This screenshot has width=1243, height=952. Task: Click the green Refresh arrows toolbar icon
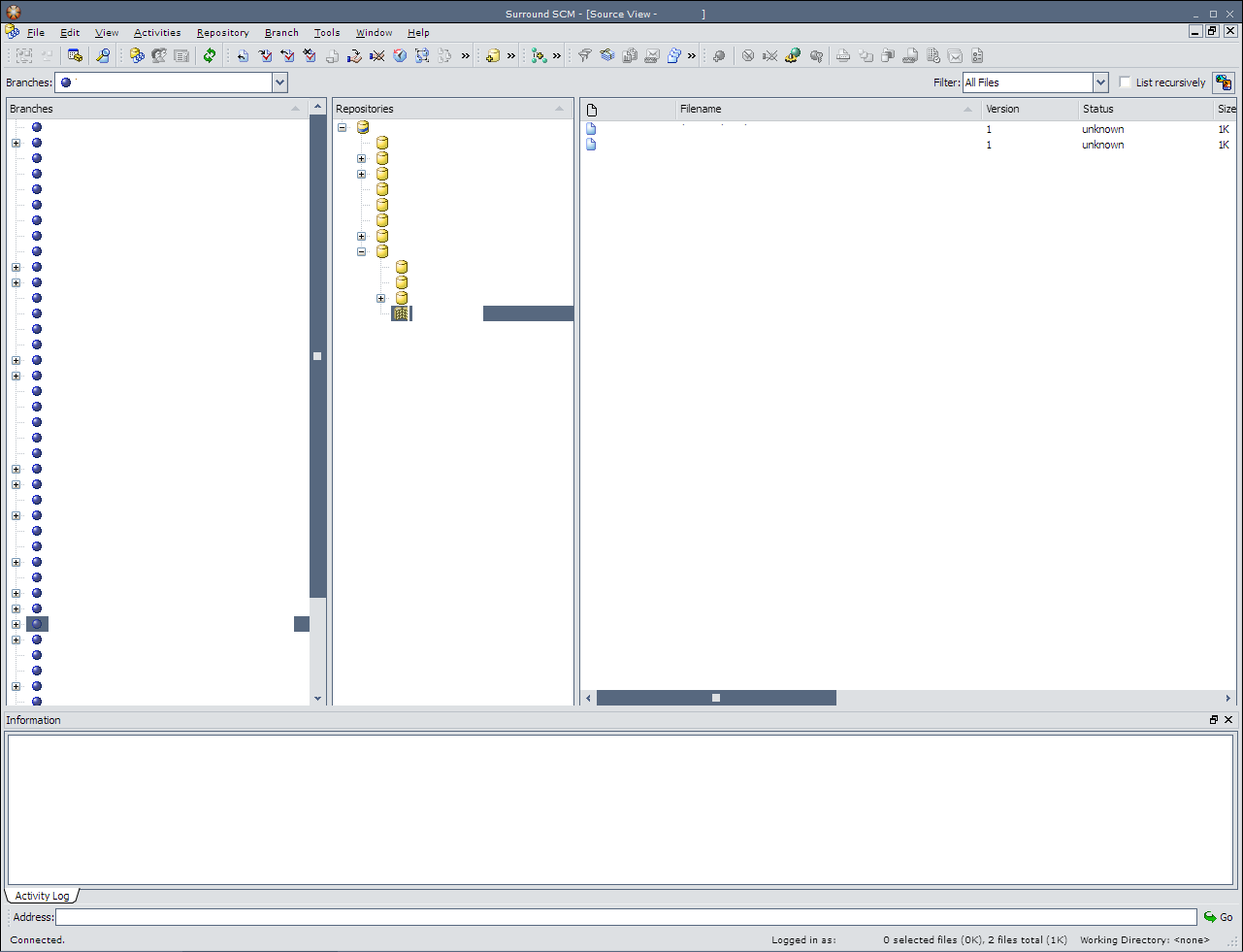tap(209, 55)
